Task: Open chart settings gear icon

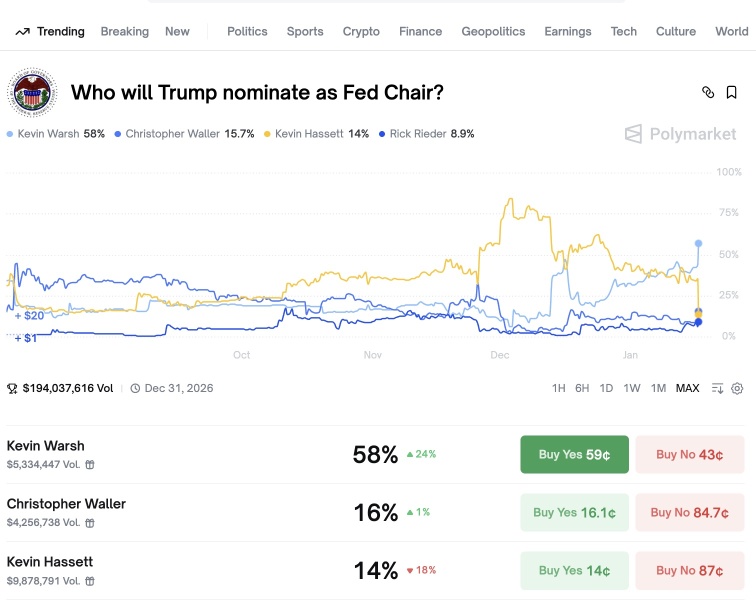Action: 737,389
